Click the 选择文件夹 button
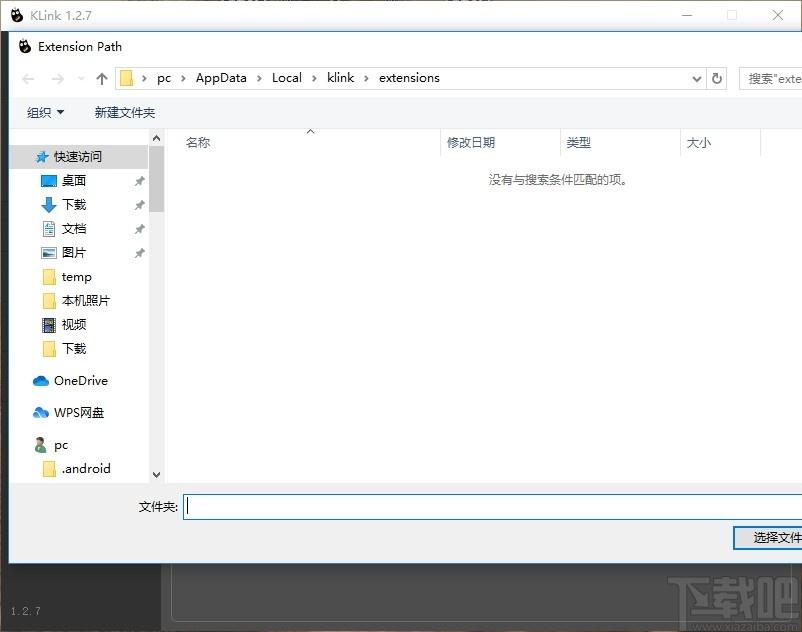Image resolution: width=802 pixels, height=632 pixels. [768, 538]
